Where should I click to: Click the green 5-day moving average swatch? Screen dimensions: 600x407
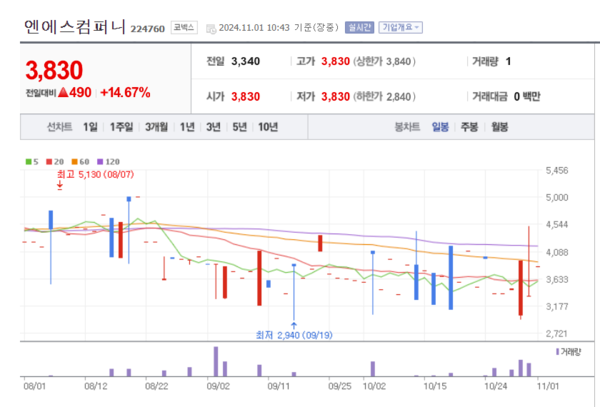coord(28,162)
